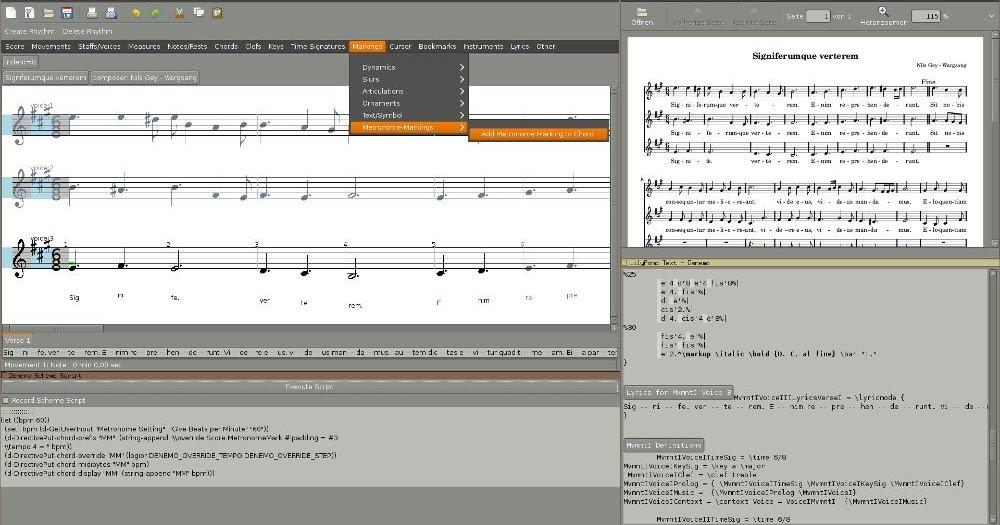Open the Clefs menu
This screenshot has width=1000, height=525.
[253, 47]
